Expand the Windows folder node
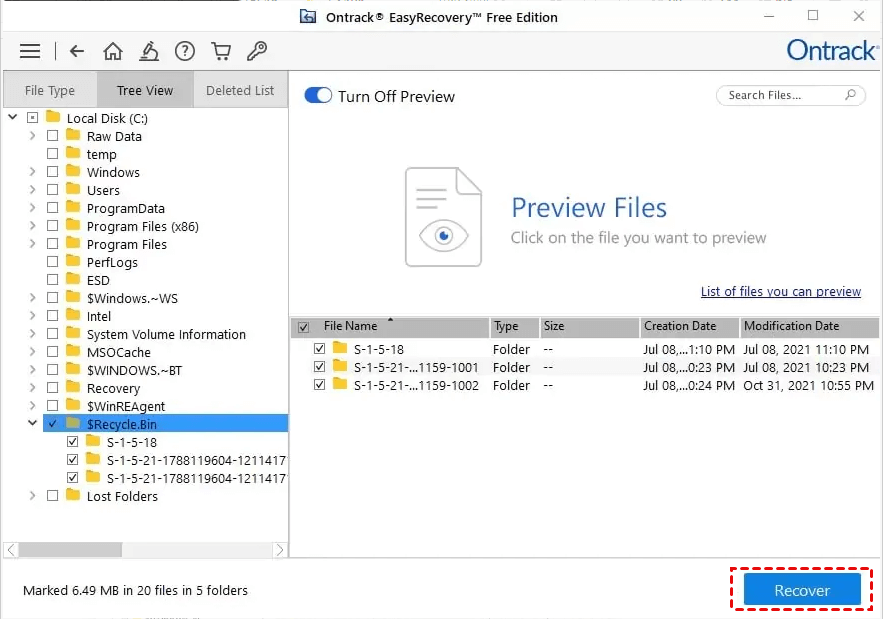Screen dimensions: 883x619 click(32, 172)
